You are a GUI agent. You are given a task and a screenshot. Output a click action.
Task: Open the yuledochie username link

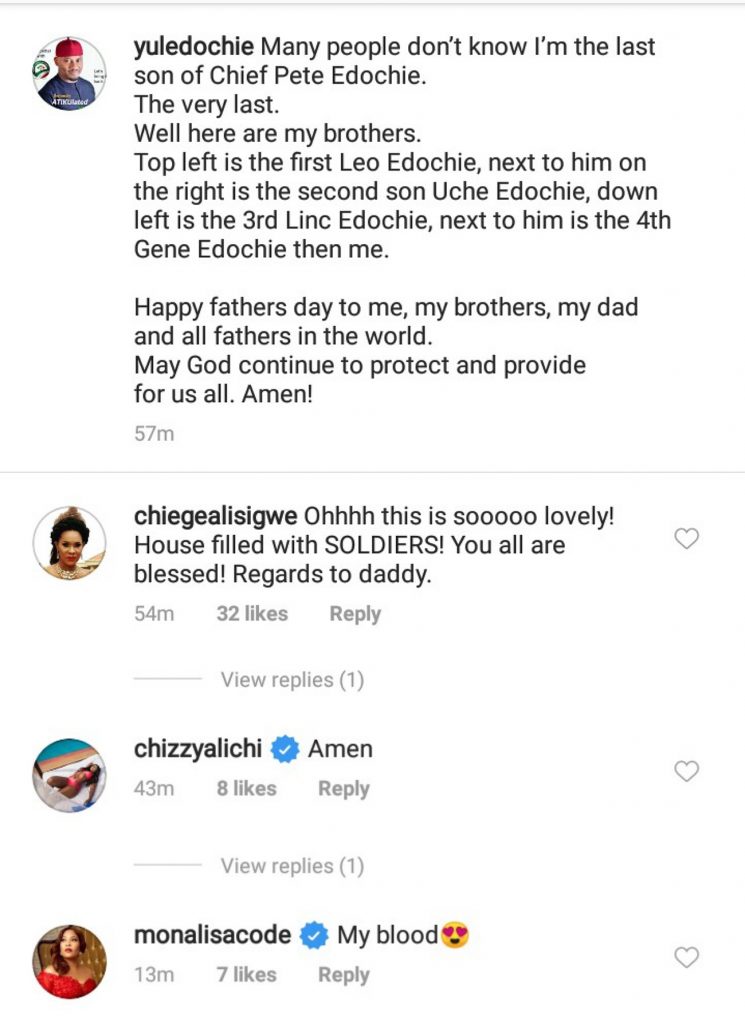coord(194,46)
